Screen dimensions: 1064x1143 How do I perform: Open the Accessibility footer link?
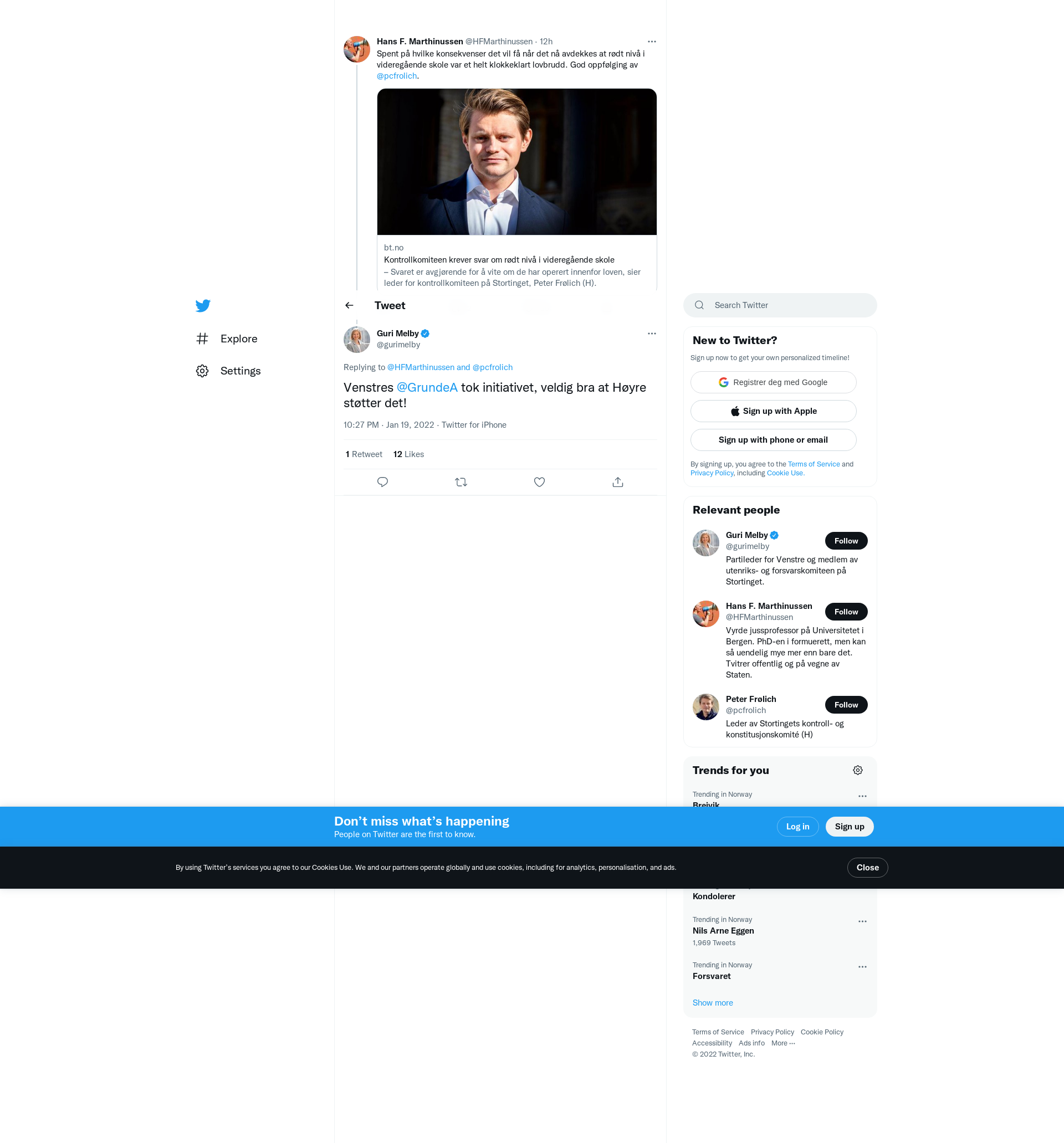tap(712, 1043)
